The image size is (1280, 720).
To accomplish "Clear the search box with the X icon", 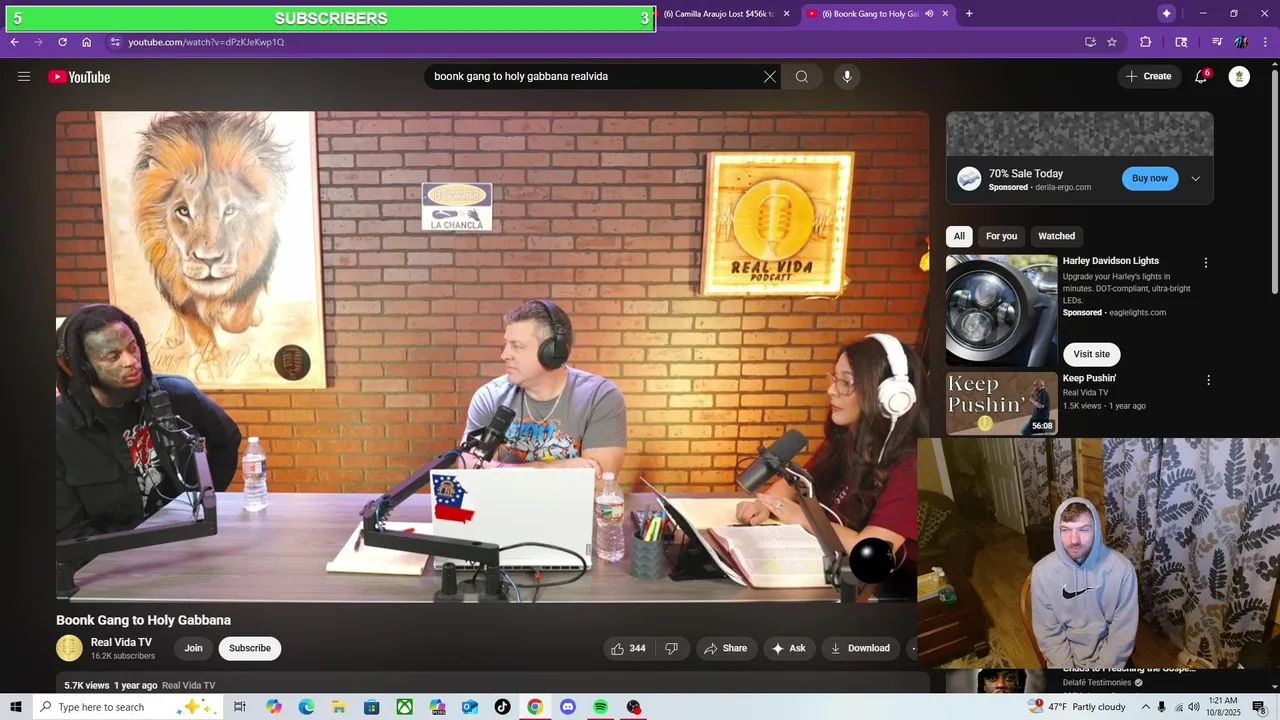I will 770,77.
